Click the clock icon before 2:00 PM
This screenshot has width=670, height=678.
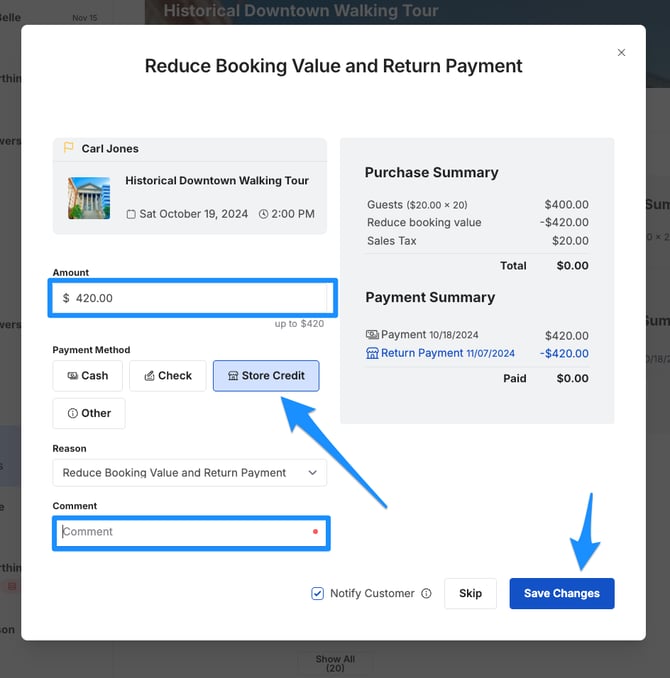tap(263, 214)
